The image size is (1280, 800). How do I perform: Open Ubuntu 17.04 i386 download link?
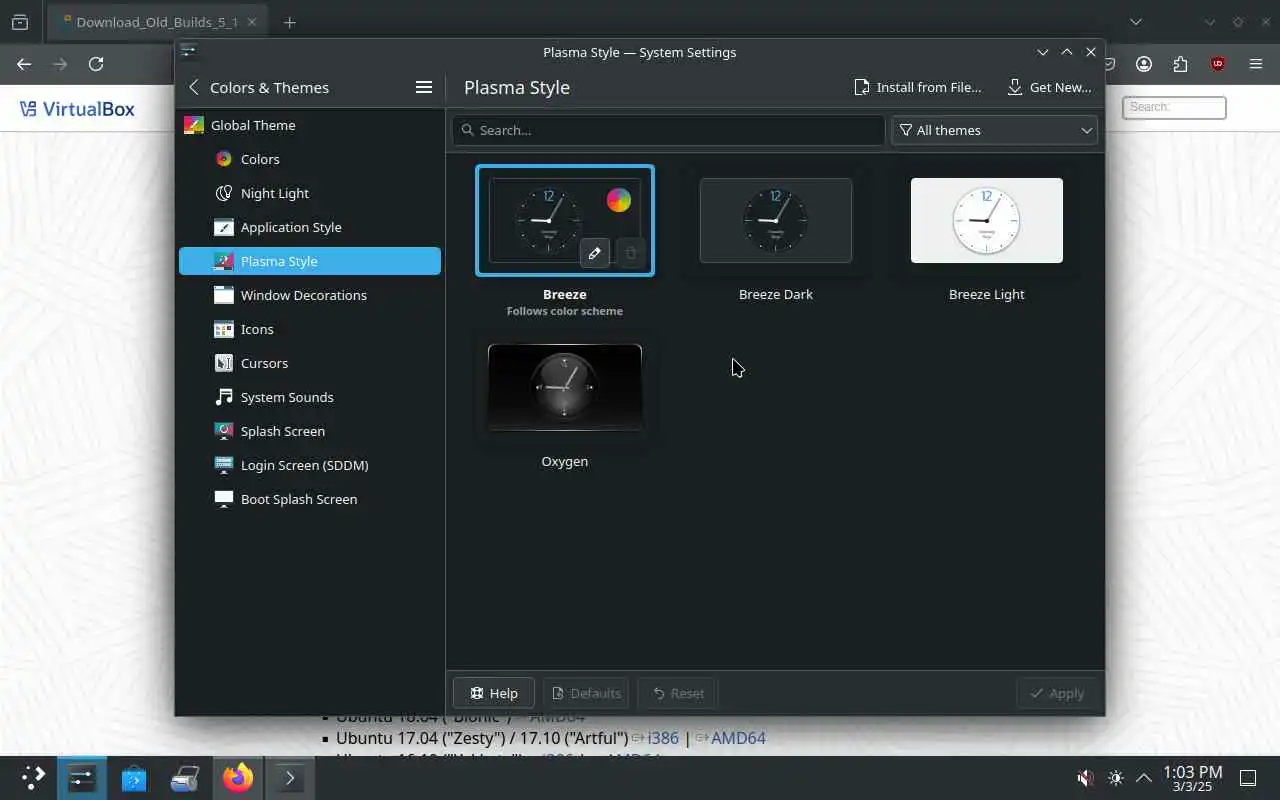663,738
